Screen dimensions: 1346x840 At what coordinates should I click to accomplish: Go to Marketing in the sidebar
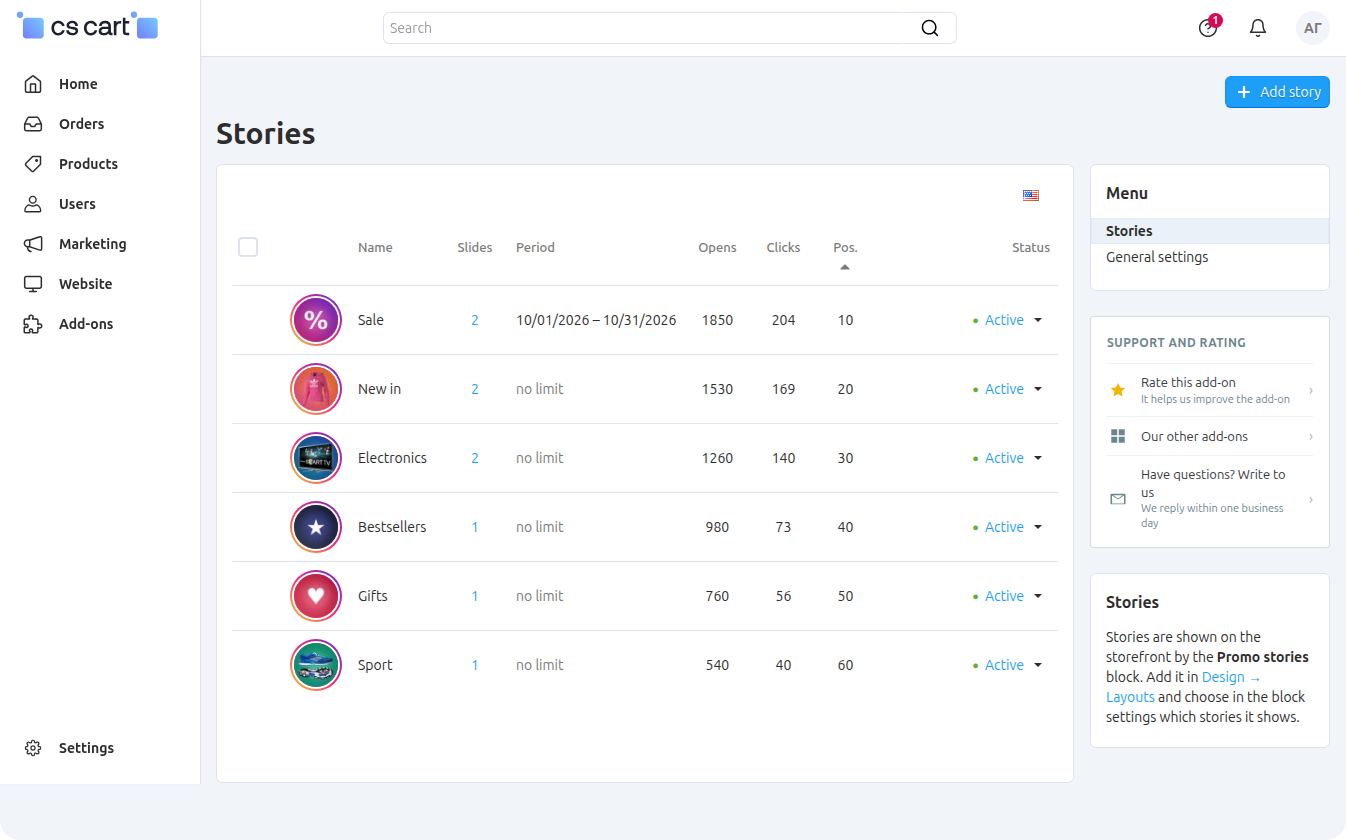pyautogui.click(x=92, y=244)
